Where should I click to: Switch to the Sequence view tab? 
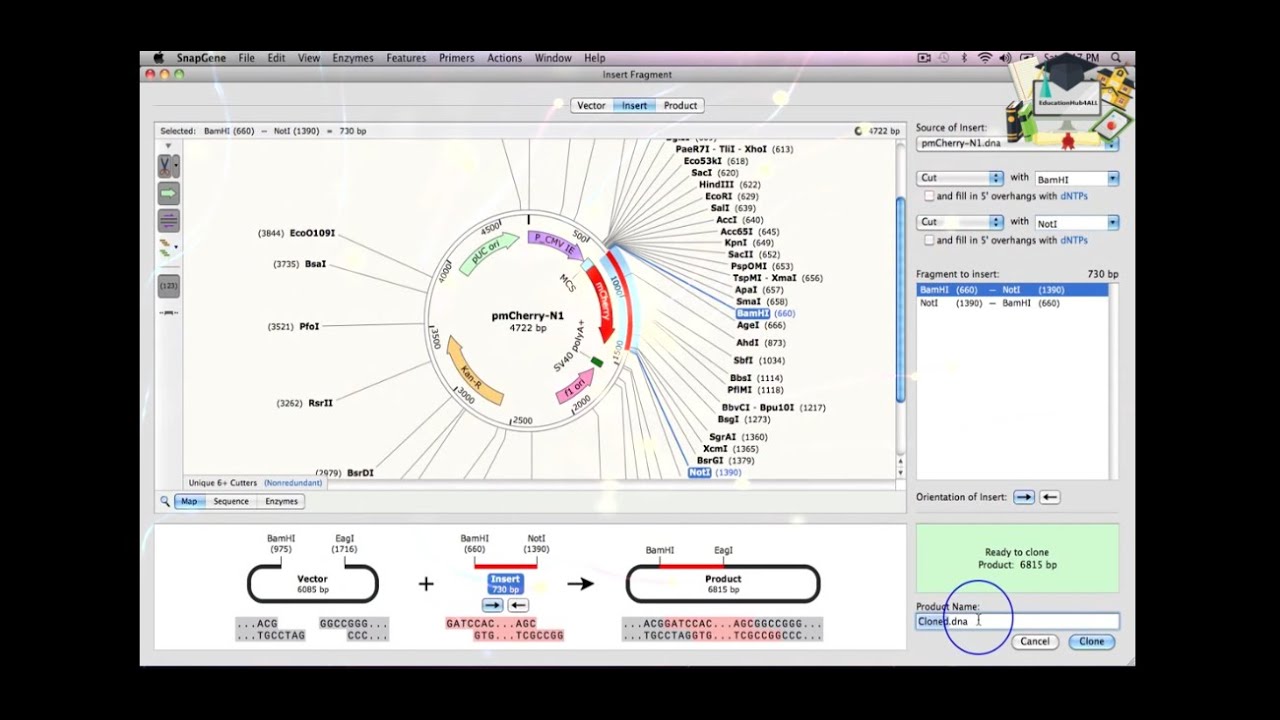[x=231, y=501]
